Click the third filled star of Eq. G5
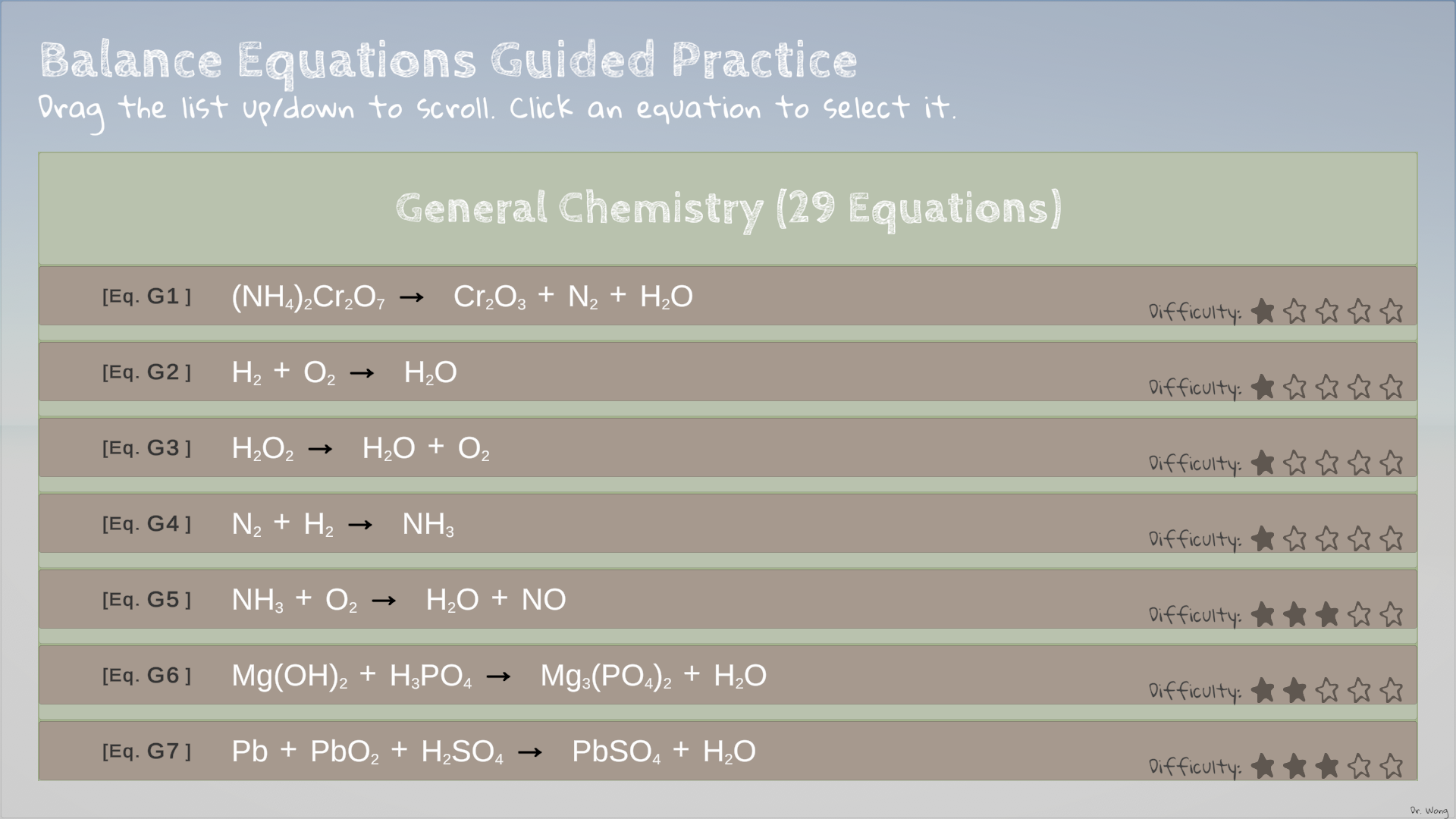1456x819 pixels. point(1327,614)
